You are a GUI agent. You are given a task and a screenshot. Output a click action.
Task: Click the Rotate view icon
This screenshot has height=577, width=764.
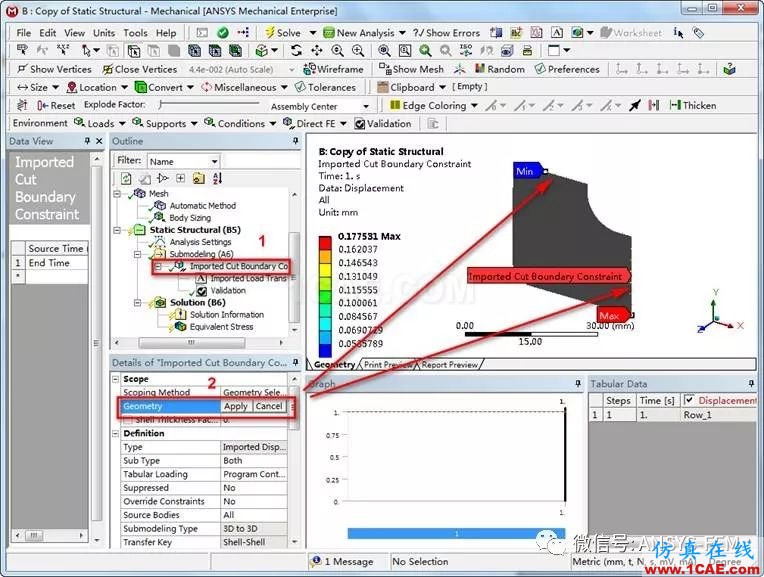coord(296,50)
